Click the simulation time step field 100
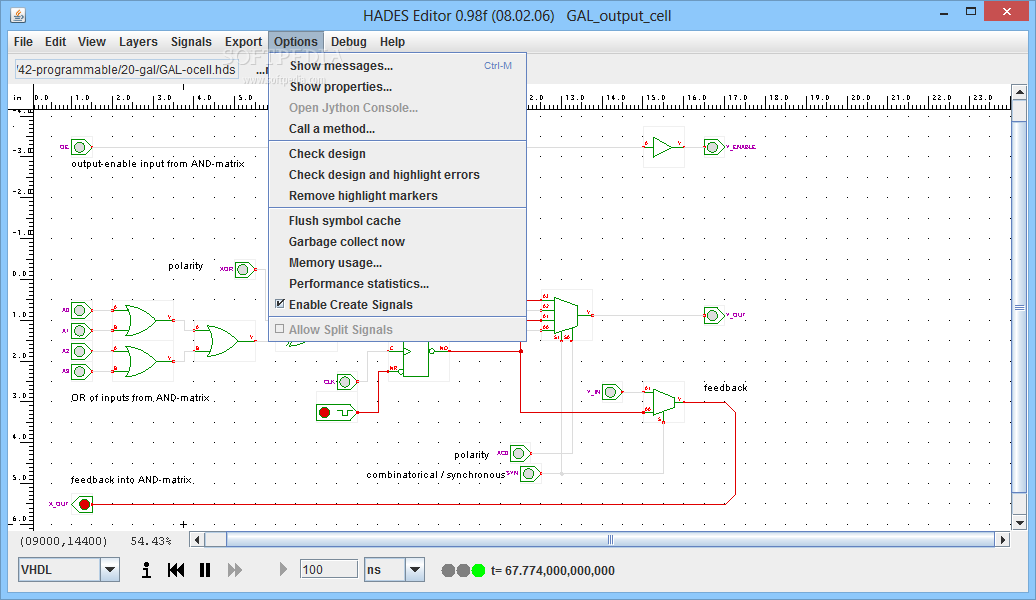Image resolution: width=1036 pixels, height=600 pixels. click(328, 570)
